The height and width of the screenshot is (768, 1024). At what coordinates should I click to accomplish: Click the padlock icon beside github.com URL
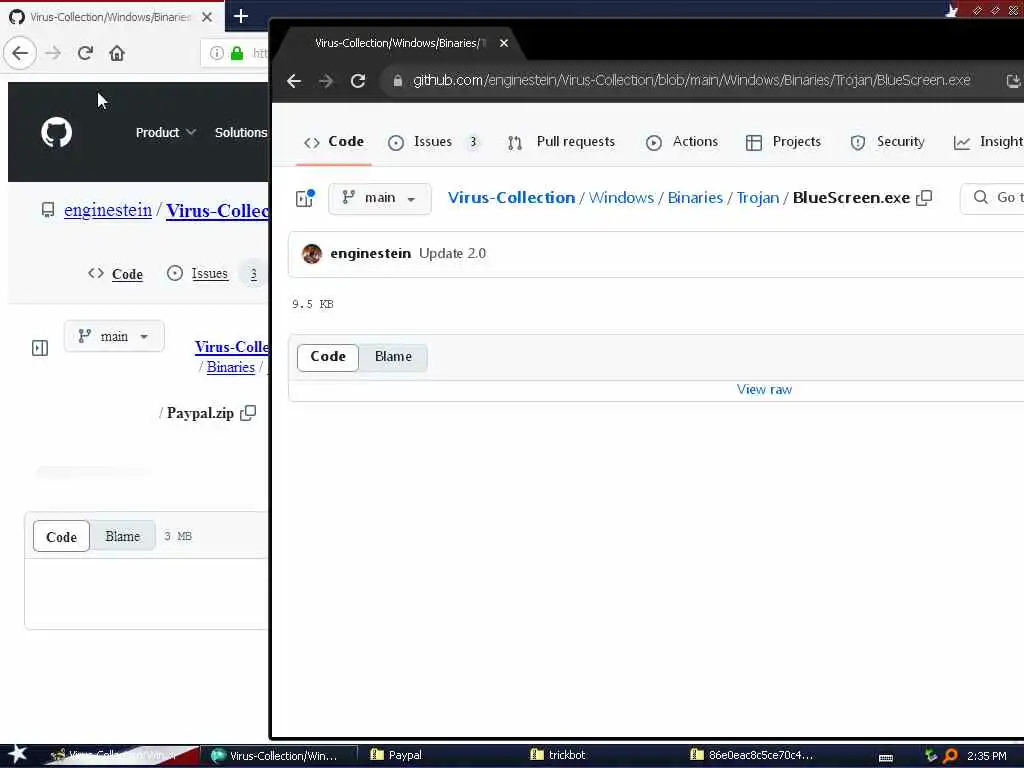pos(397,81)
